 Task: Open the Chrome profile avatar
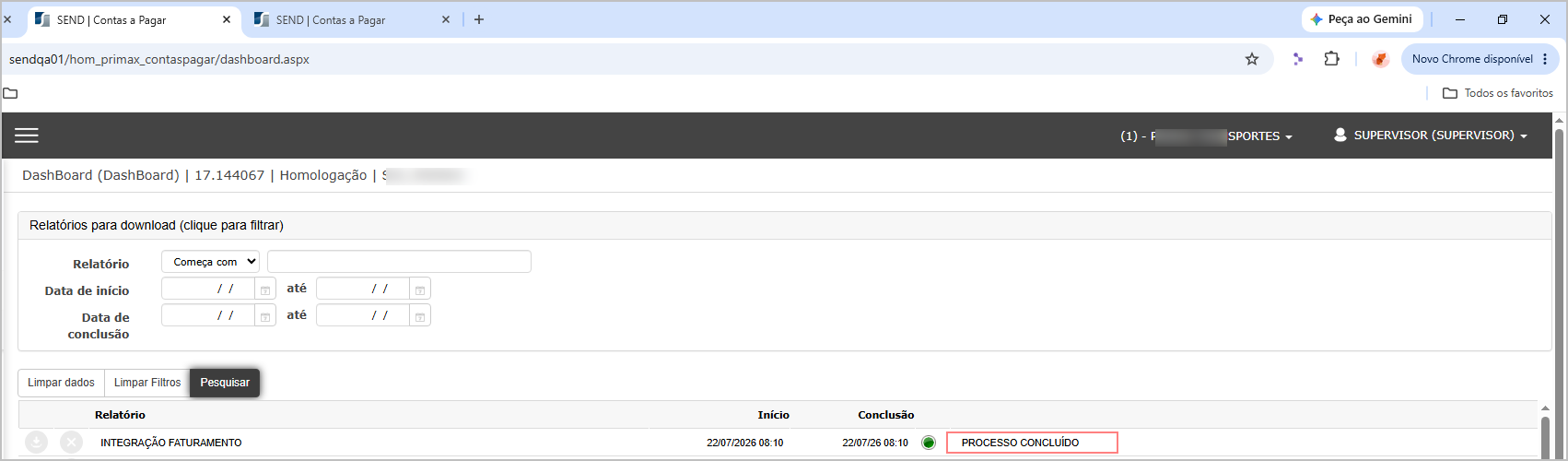click(1380, 59)
